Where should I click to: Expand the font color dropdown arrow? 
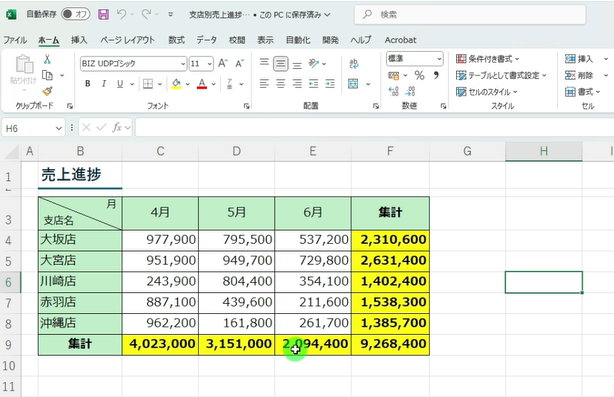[x=213, y=84]
